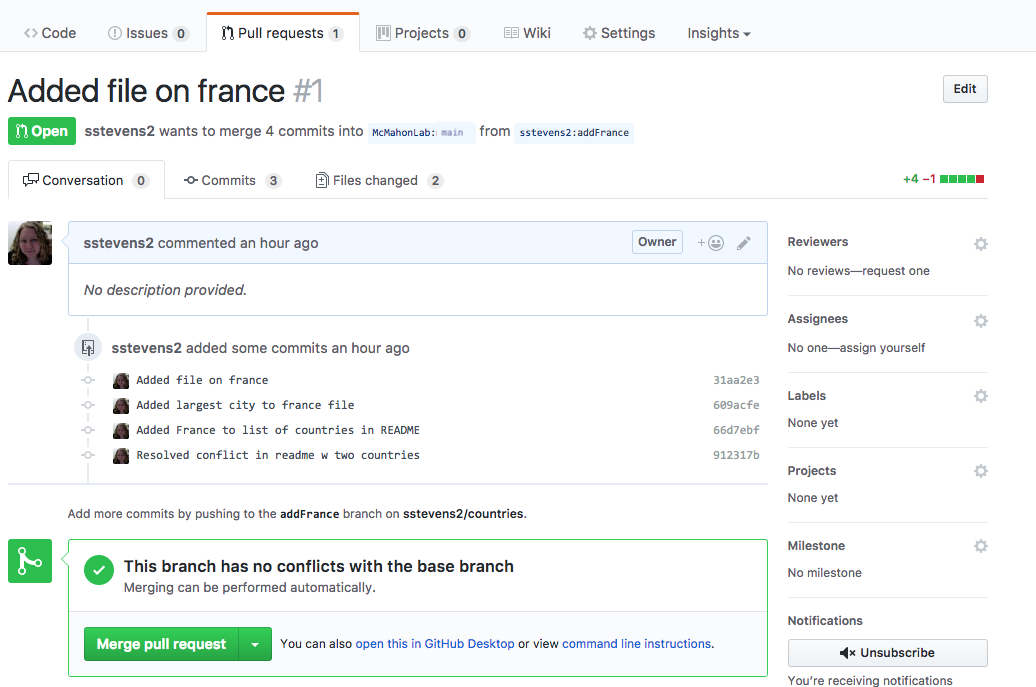
Task: Click the Assignees heading
Action: (817, 318)
